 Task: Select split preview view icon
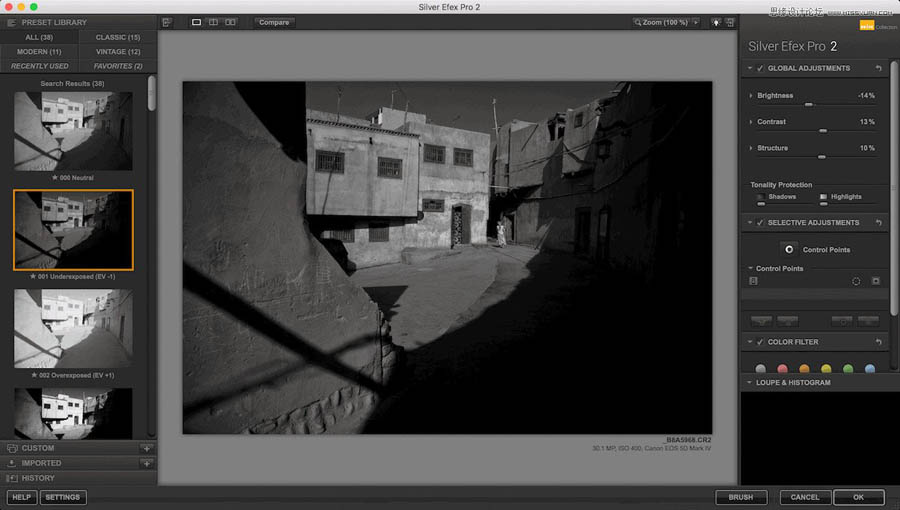pyautogui.click(x=213, y=22)
